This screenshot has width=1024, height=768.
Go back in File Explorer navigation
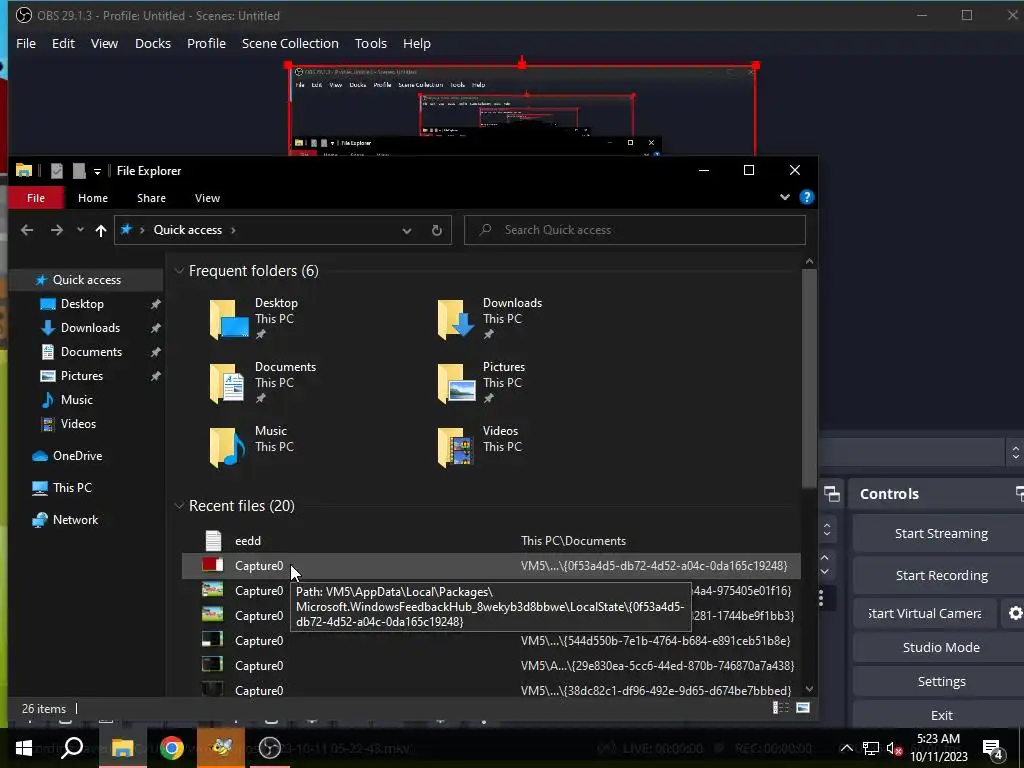coord(27,230)
